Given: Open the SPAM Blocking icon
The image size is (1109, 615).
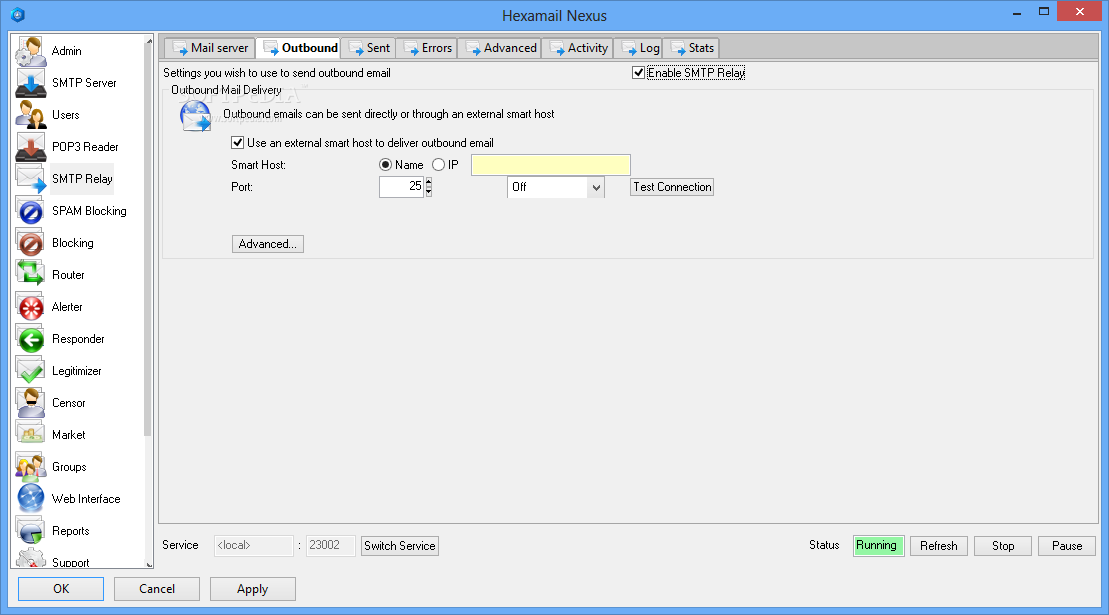Looking at the screenshot, I should (30, 211).
